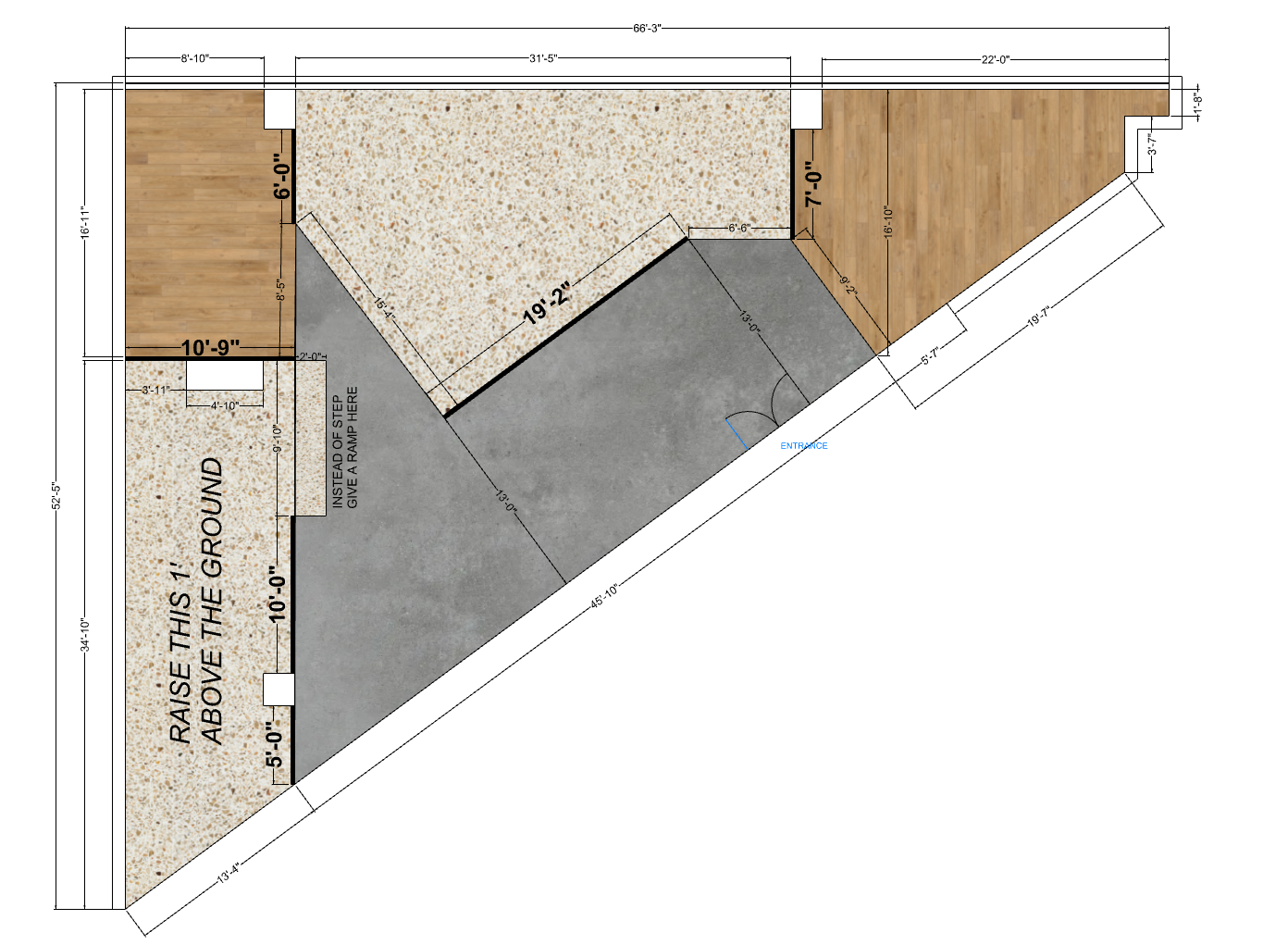
Task: Click the 8'-10" dimension label
Action: pyautogui.click(x=195, y=59)
